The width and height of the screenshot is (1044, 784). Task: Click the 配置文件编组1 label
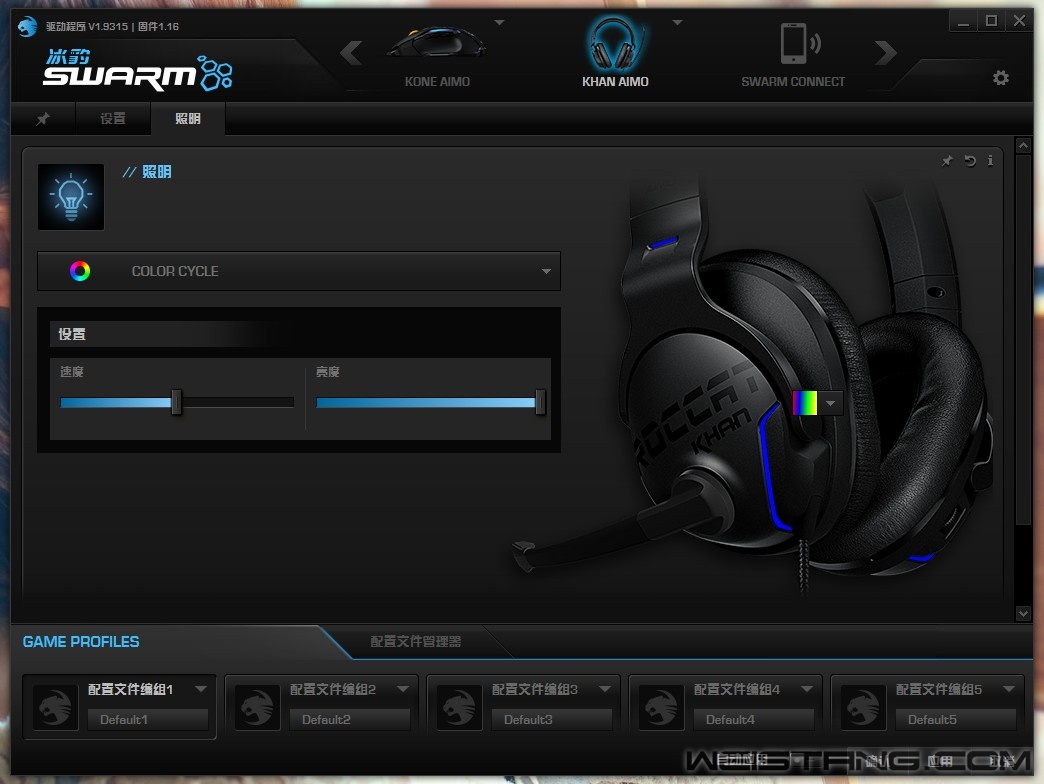[x=130, y=689]
